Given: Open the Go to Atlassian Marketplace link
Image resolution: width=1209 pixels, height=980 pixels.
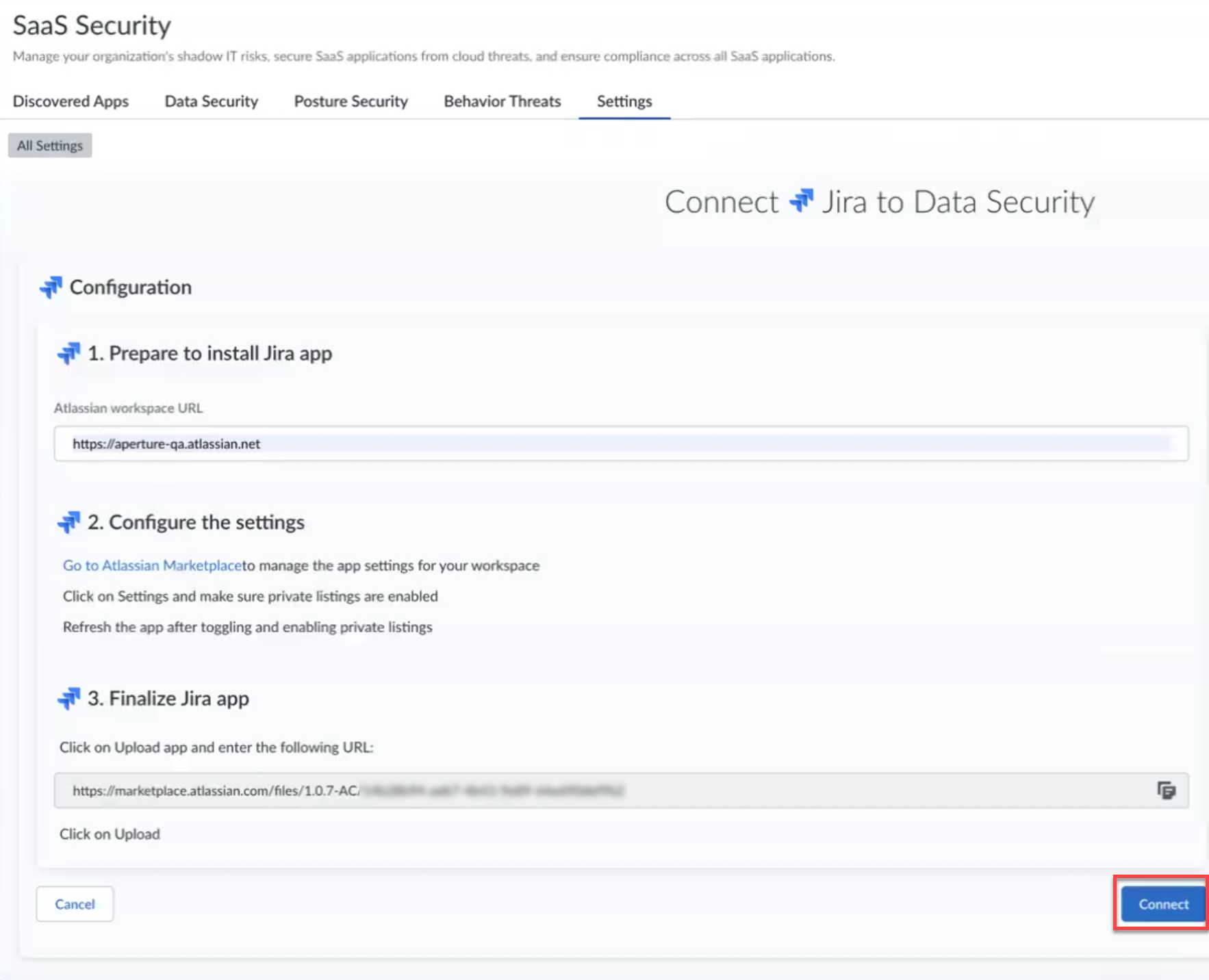Looking at the screenshot, I should pyautogui.click(x=152, y=565).
